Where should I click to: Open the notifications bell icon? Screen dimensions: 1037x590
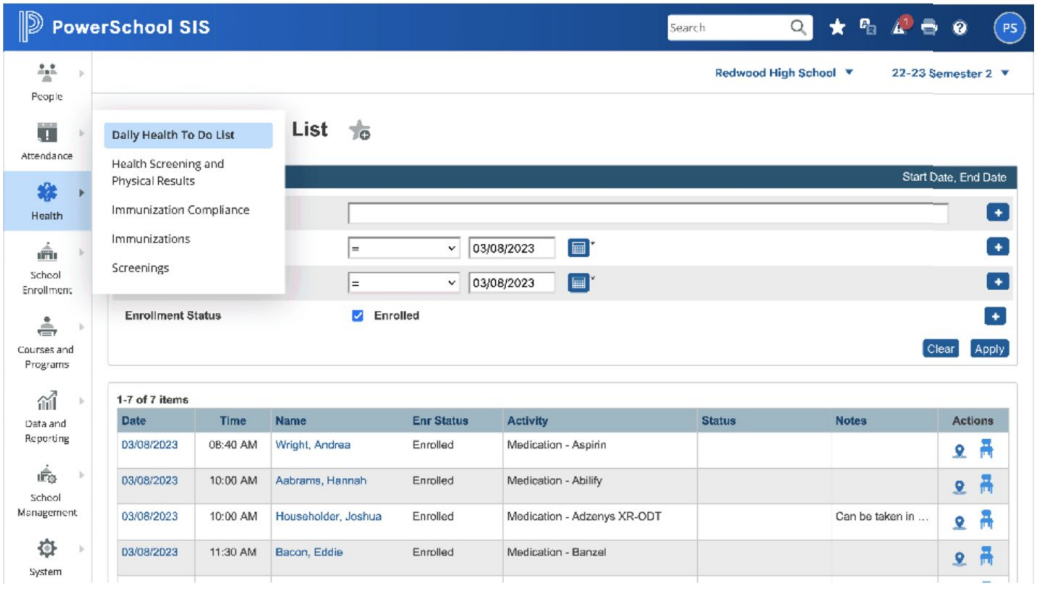pyautogui.click(x=899, y=28)
